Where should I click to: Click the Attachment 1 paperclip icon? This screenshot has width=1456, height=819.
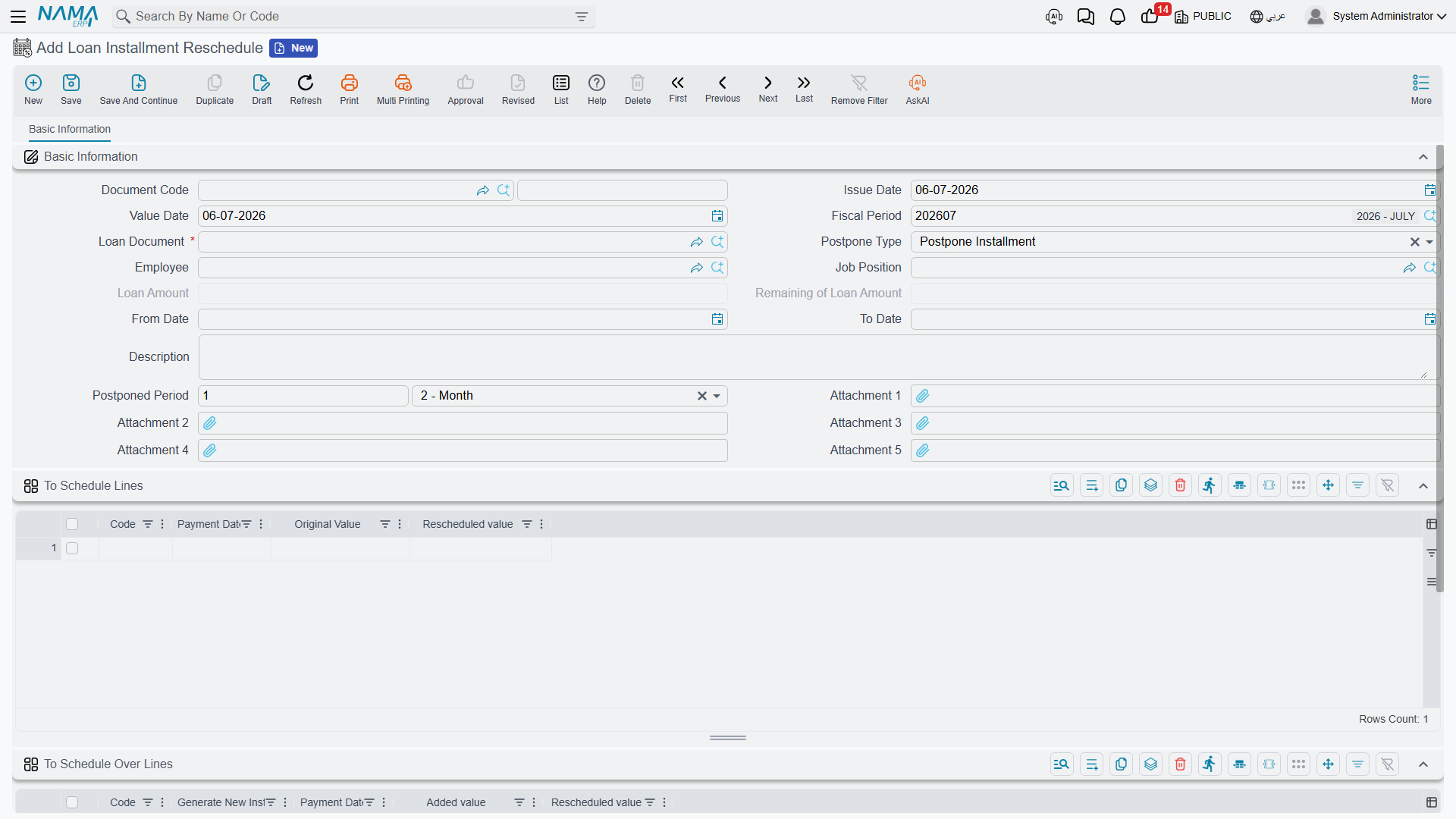(x=922, y=396)
